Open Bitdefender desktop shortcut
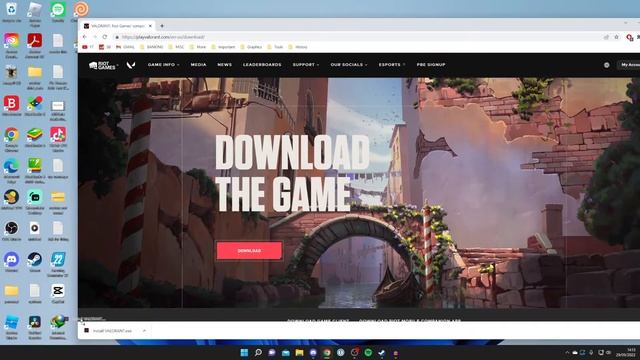 coord(11,106)
